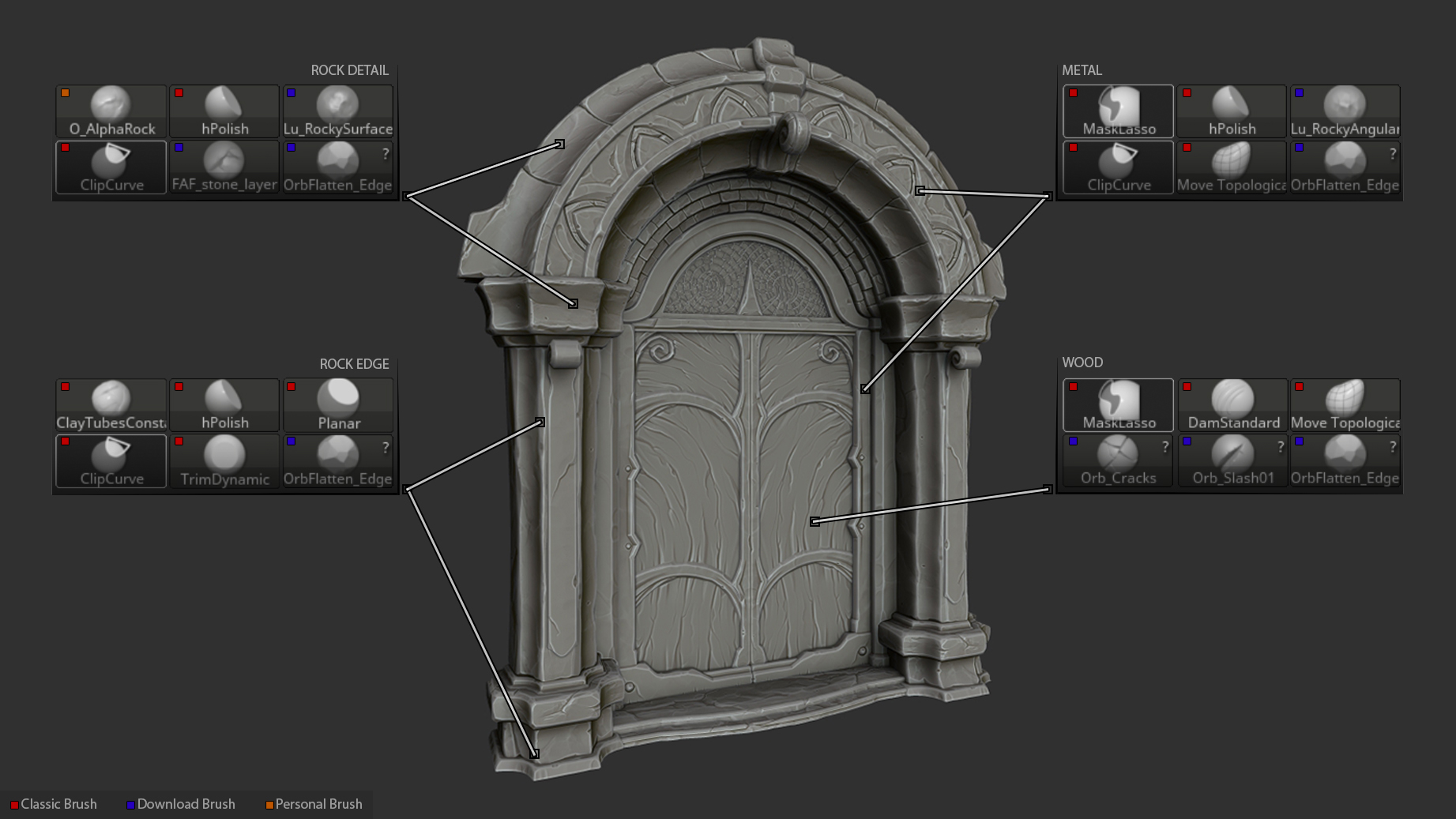This screenshot has width=1456, height=819.
Task: Choose hPolish brush in Metal panel
Action: point(1232,111)
